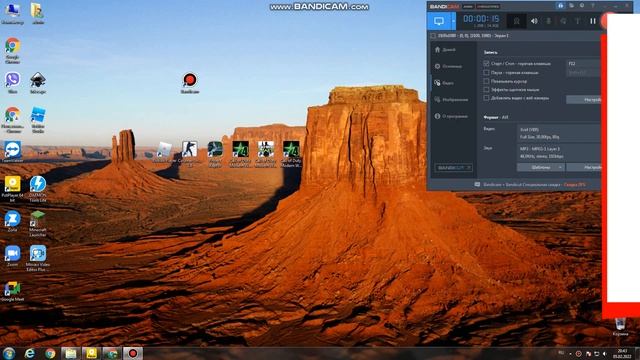The image size is (640, 360).
Task: Open volume control in system tray
Action: pyautogui.click(x=605, y=354)
